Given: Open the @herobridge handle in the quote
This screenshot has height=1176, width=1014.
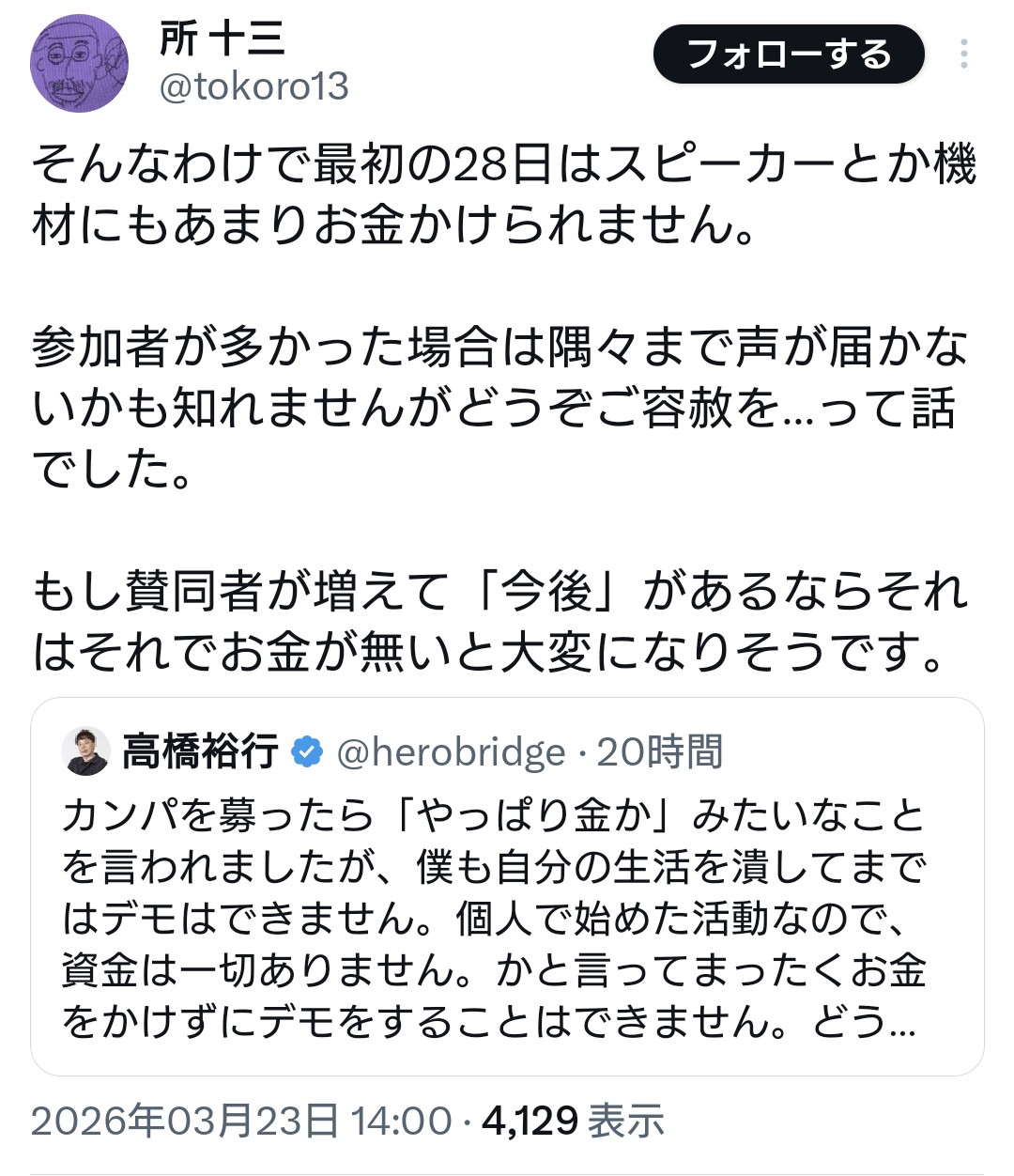Looking at the screenshot, I should point(451,752).
